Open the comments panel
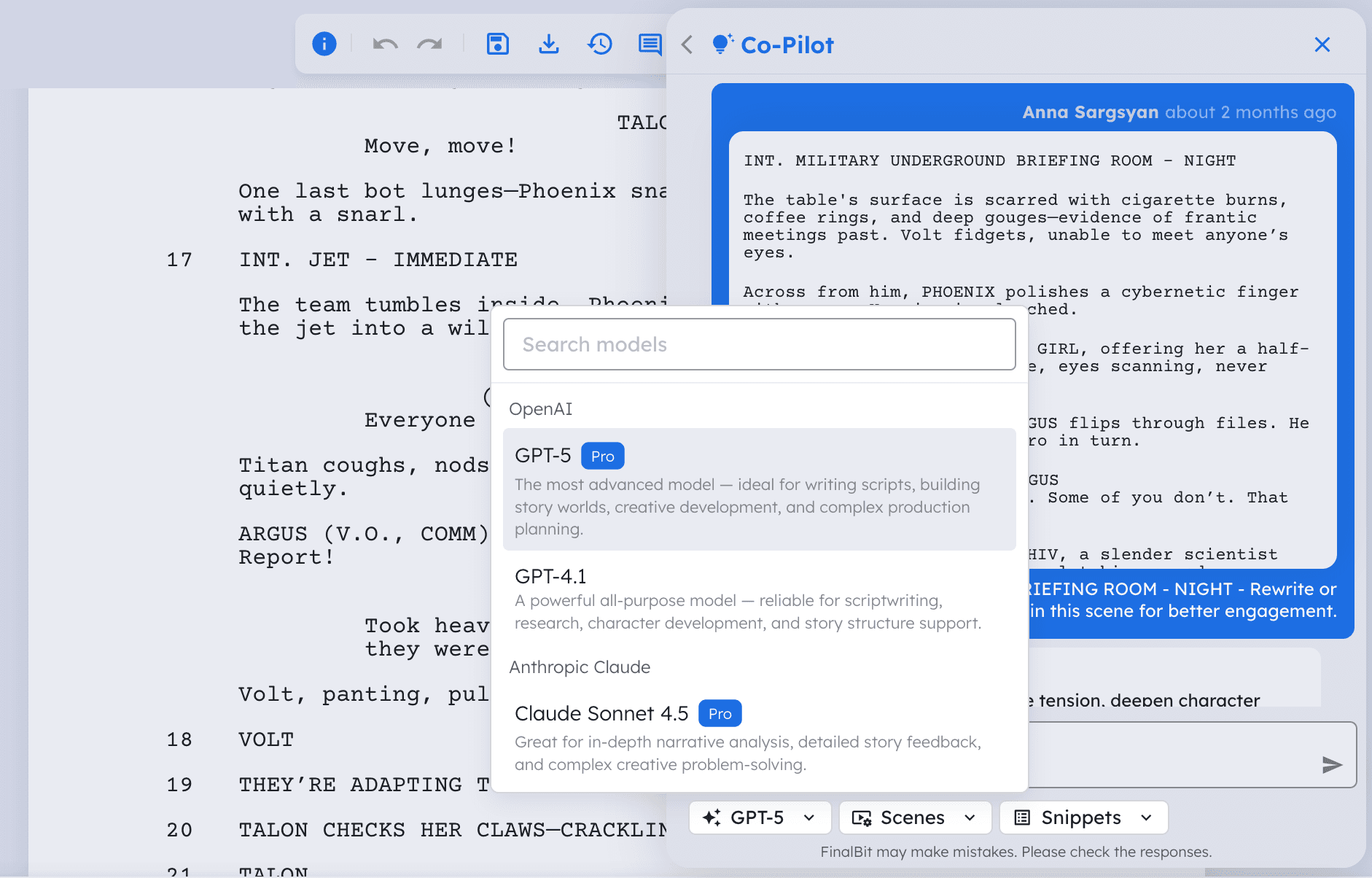Screen dimensions: 1372x878 (x=650, y=44)
